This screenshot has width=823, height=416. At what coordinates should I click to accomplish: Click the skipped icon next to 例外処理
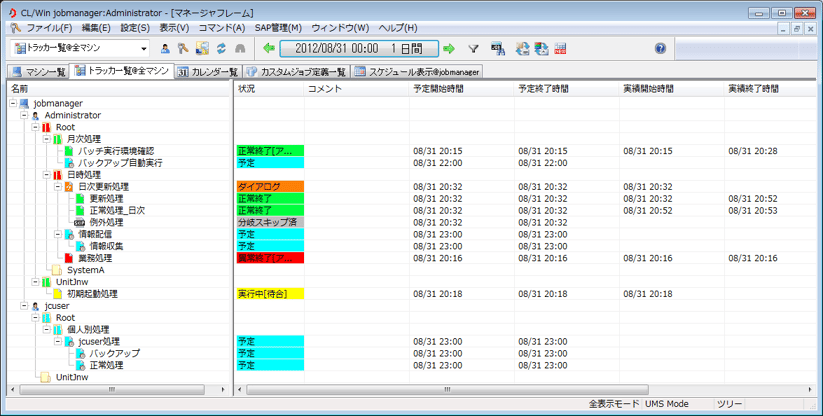(80, 222)
